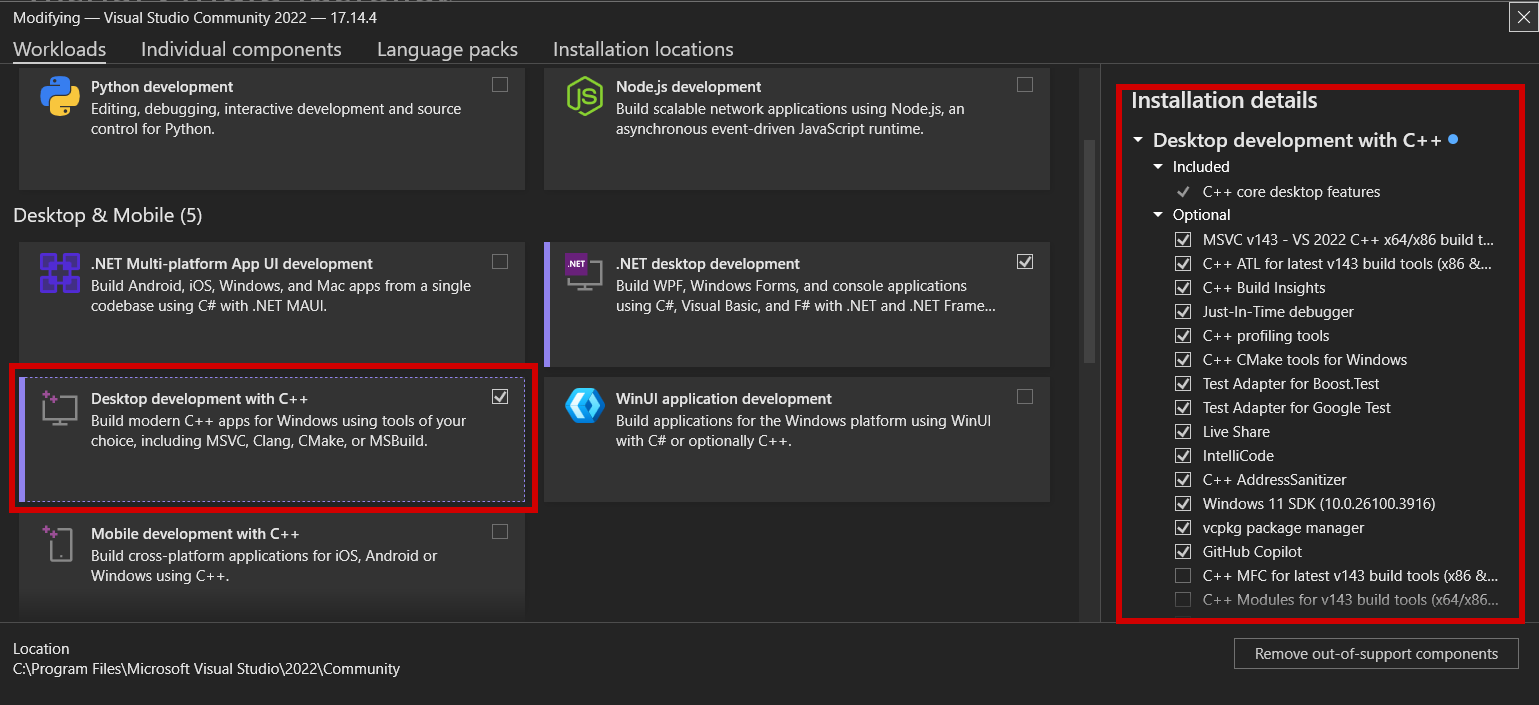Click the Installation details heading
This screenshot has height=705, width=1539.
tap(1224, 100)
